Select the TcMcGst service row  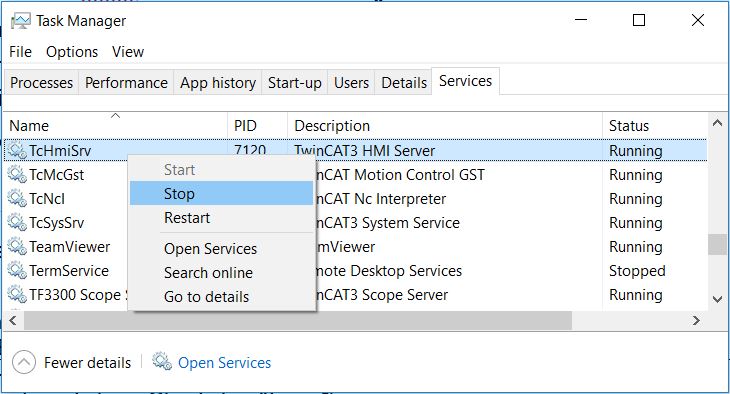356,175
